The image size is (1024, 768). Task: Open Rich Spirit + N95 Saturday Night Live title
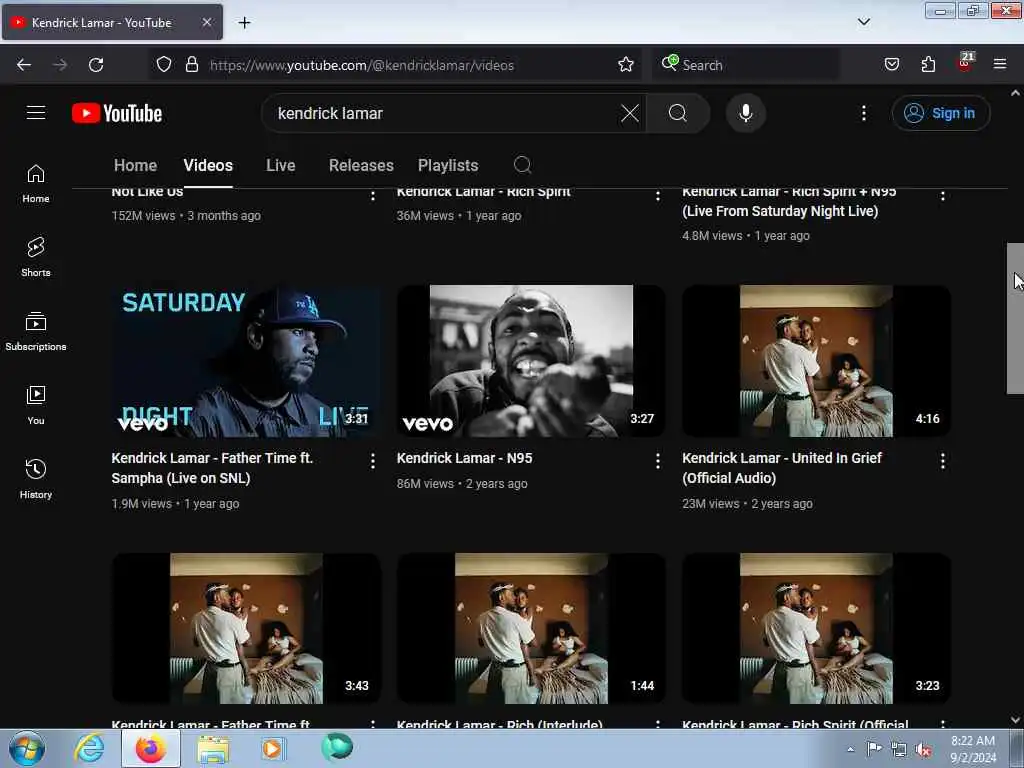[x=789, y=201]
